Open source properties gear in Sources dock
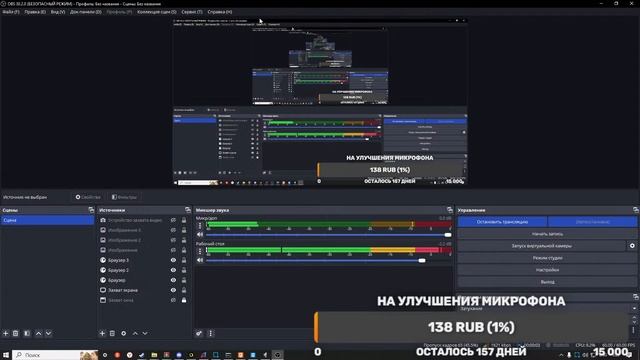The height and width of the screenshot is (360, 640). tap(124, 333)
